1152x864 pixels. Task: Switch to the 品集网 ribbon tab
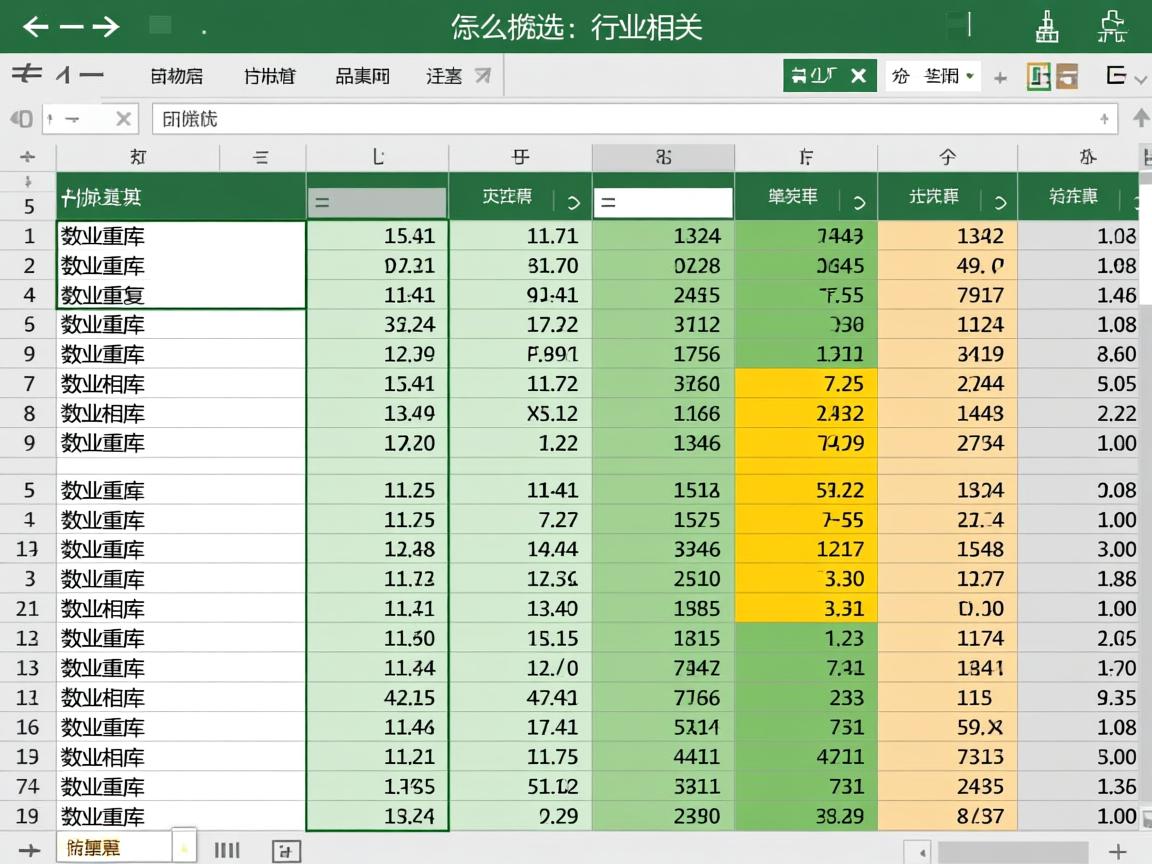point(362,75)
